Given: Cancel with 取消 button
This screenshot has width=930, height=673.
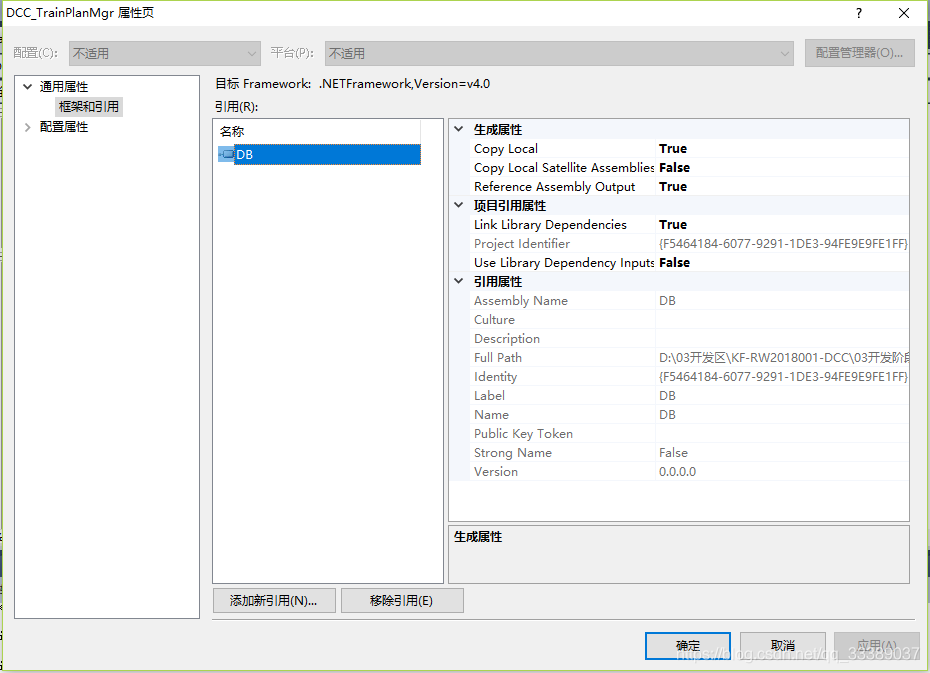Looking at the screenshot, I should click(782, 645).
